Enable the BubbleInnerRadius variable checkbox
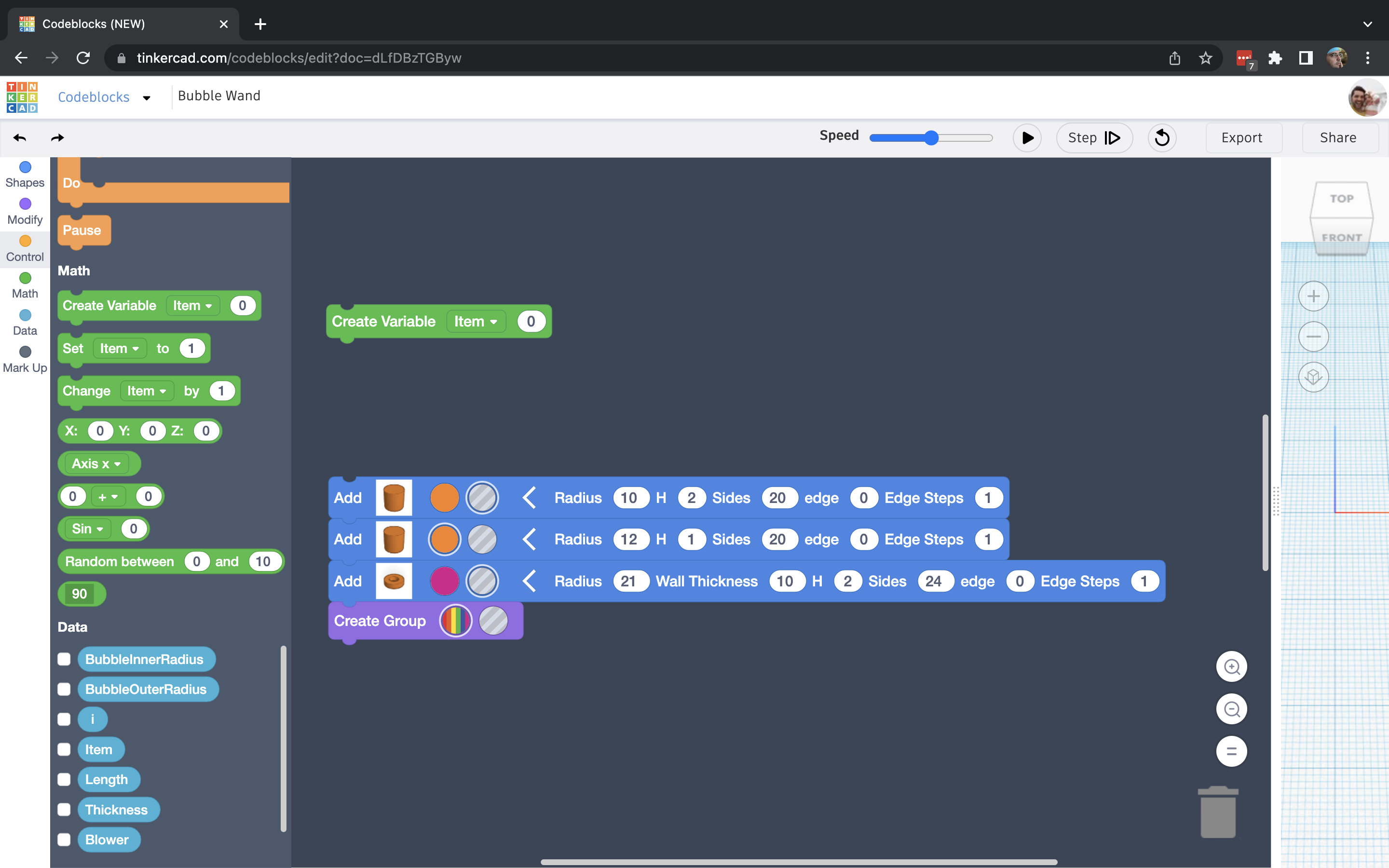 [x=64, y=659]
